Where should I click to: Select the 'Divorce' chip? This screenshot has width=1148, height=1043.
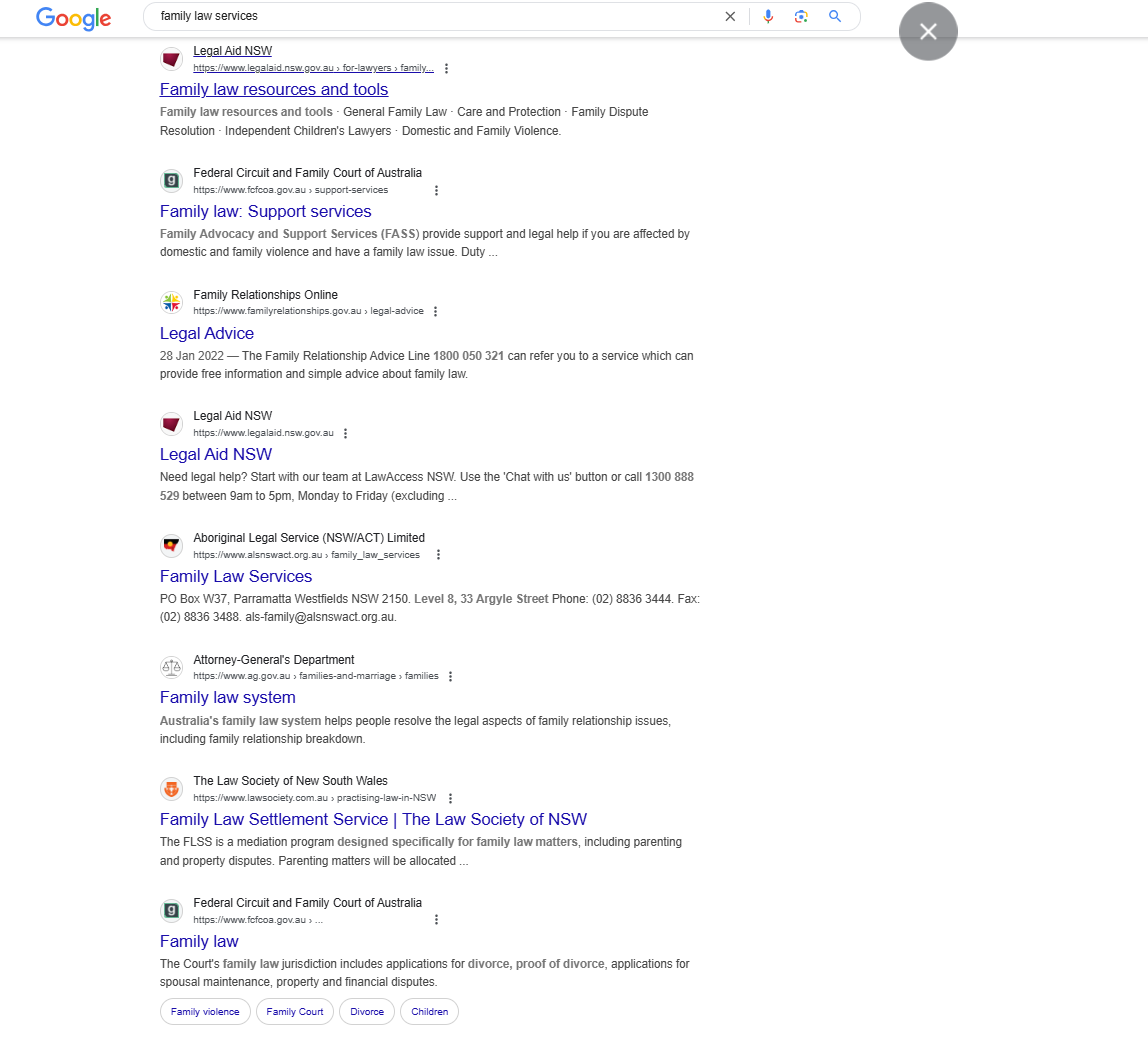pos(367,1012)
